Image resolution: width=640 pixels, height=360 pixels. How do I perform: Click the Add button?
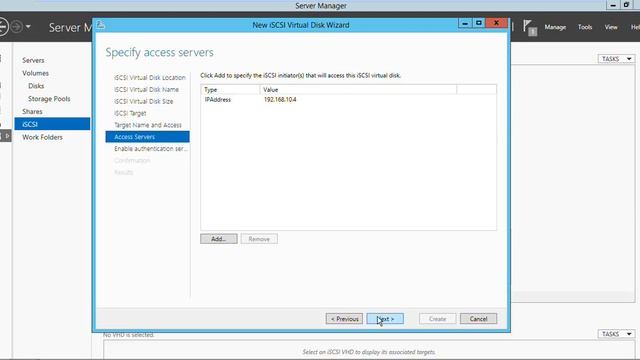click(219, 239)
